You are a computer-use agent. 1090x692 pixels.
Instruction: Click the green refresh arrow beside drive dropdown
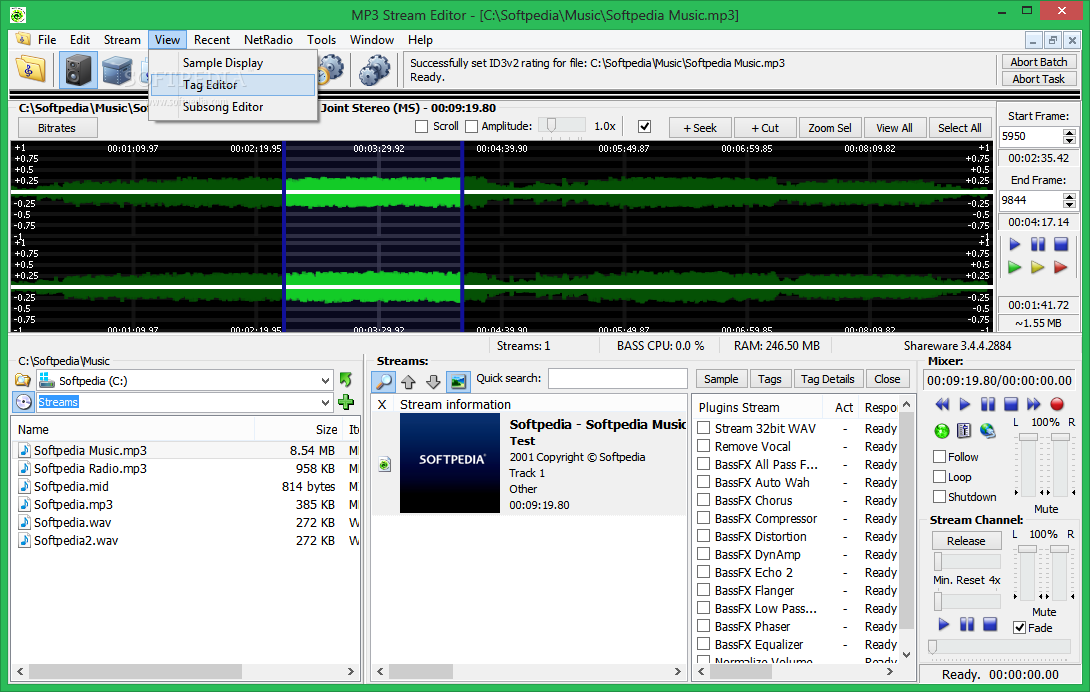pos(345,380)
